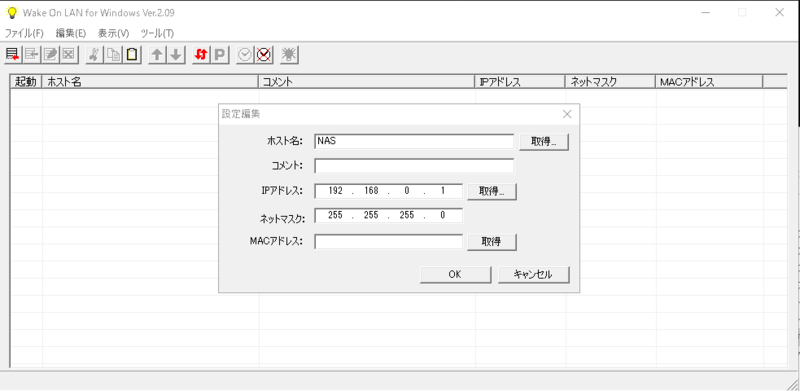Click the insert host entry toolbar icon
Screen dimensions: 800x391
(32, 55)
